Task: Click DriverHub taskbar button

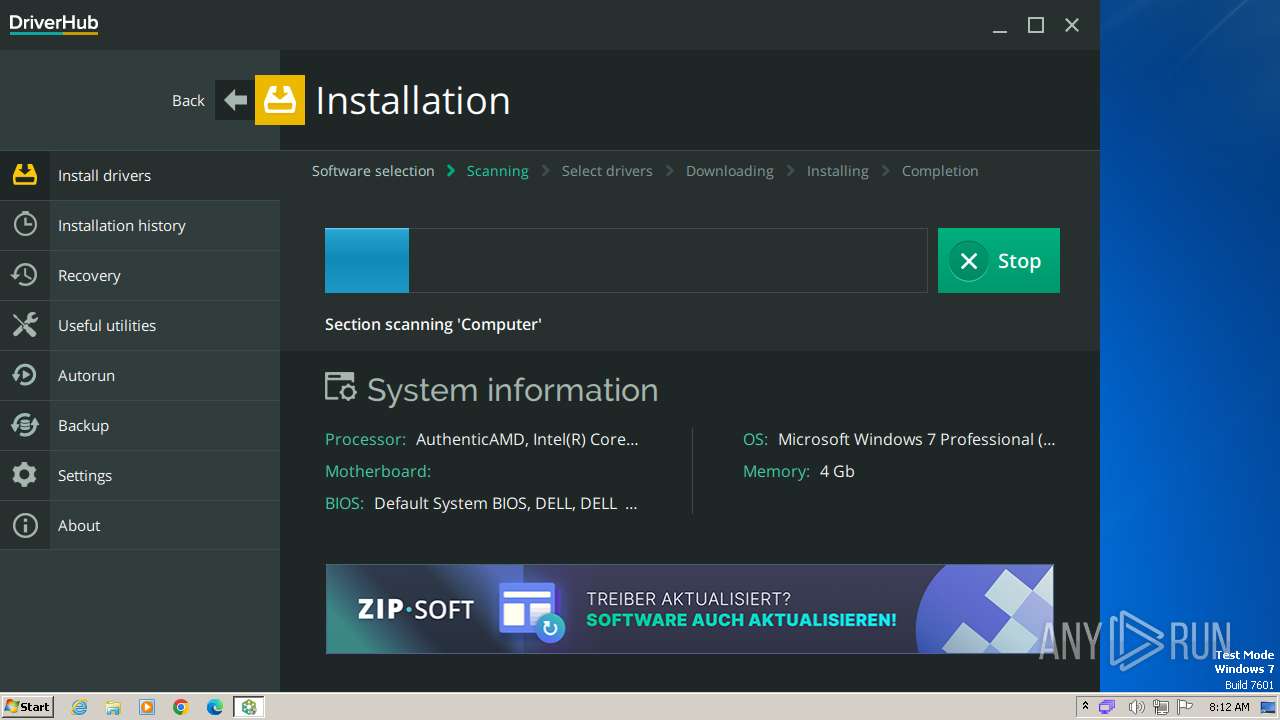Action: [249, 707]
